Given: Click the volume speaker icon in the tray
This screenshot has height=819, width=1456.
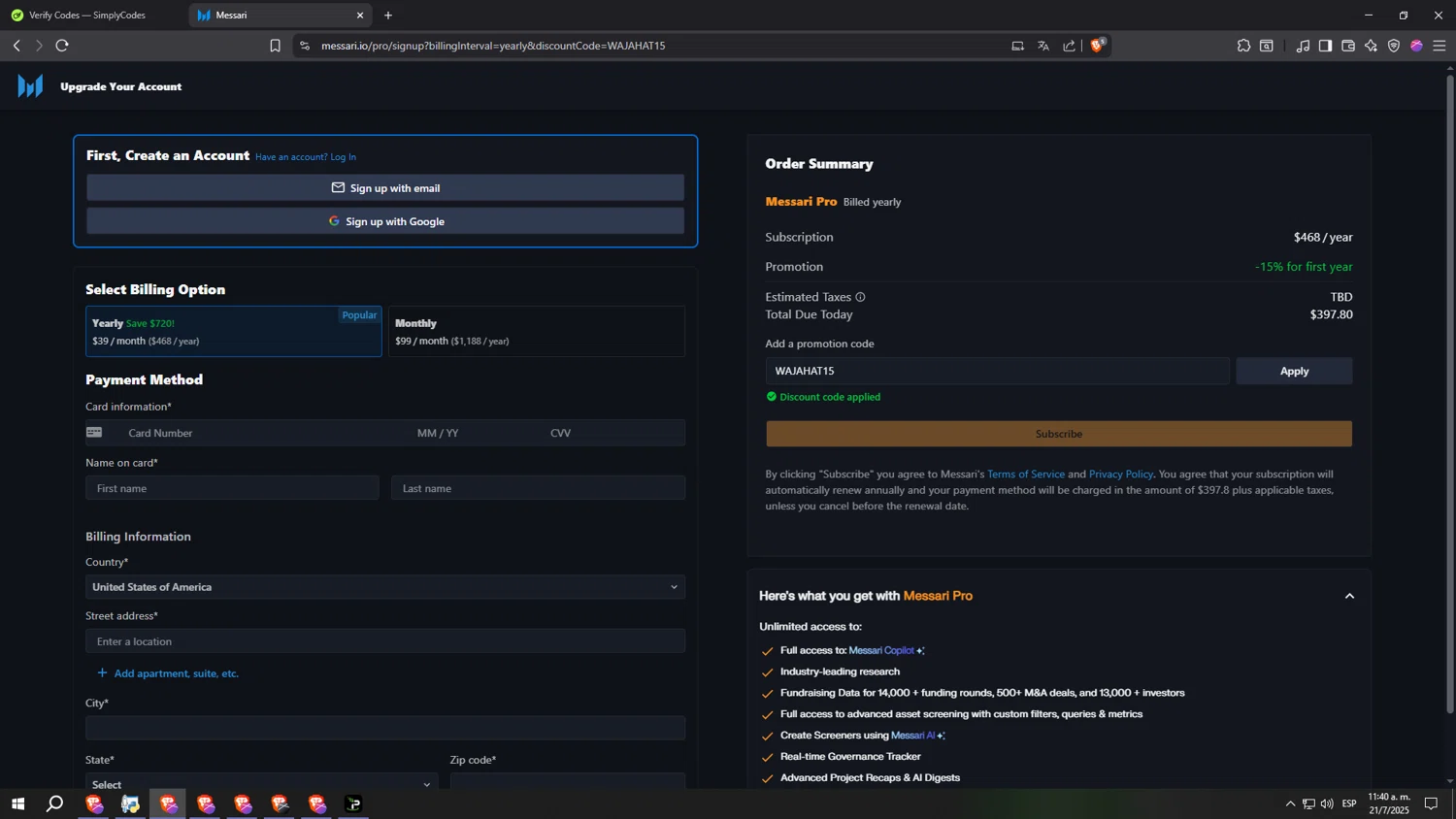Looking at the screenshot, I should click(1327, 803).
